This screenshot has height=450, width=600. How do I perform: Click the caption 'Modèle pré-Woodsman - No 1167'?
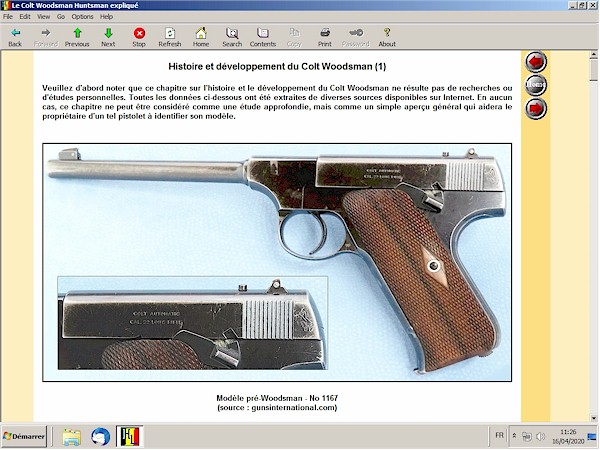tap(277, 398)
